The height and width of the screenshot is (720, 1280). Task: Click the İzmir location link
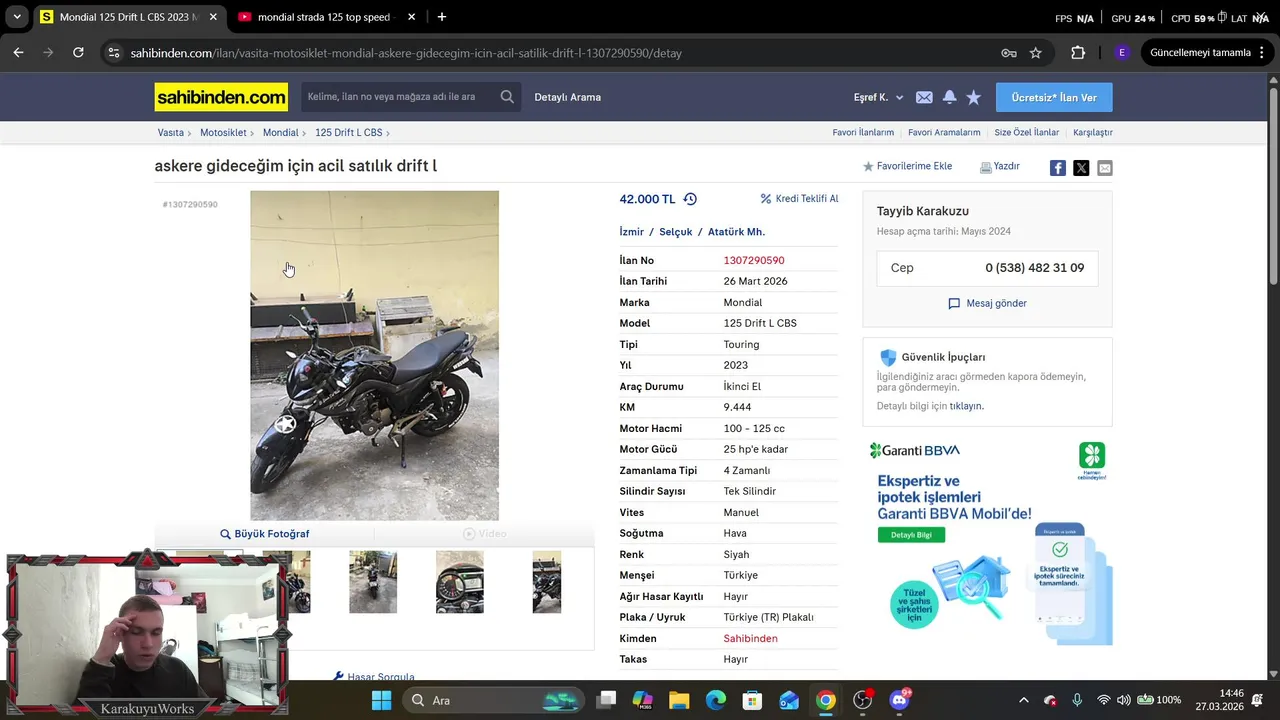632,232
